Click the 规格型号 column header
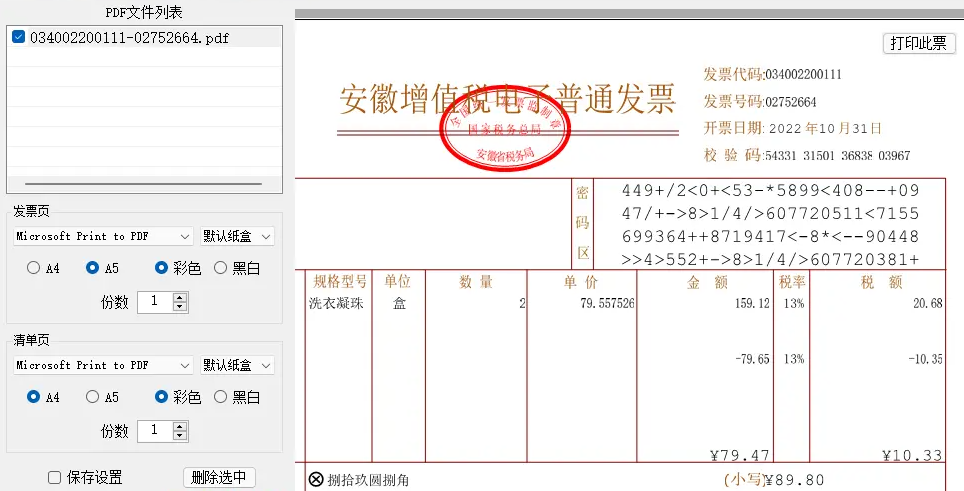The width and height of the screenshot is (964, 491). [340, 281]
